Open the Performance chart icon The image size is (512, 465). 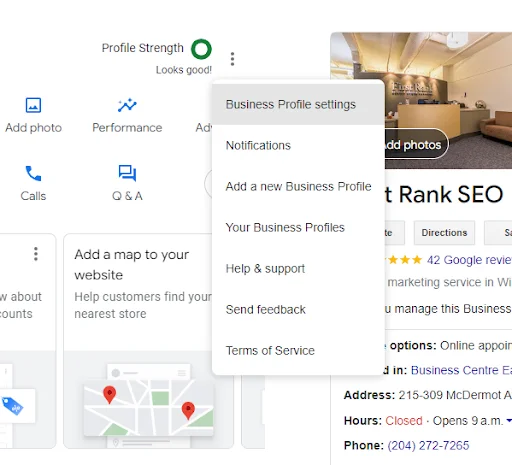pyautogui.click(x=127, y=105)
